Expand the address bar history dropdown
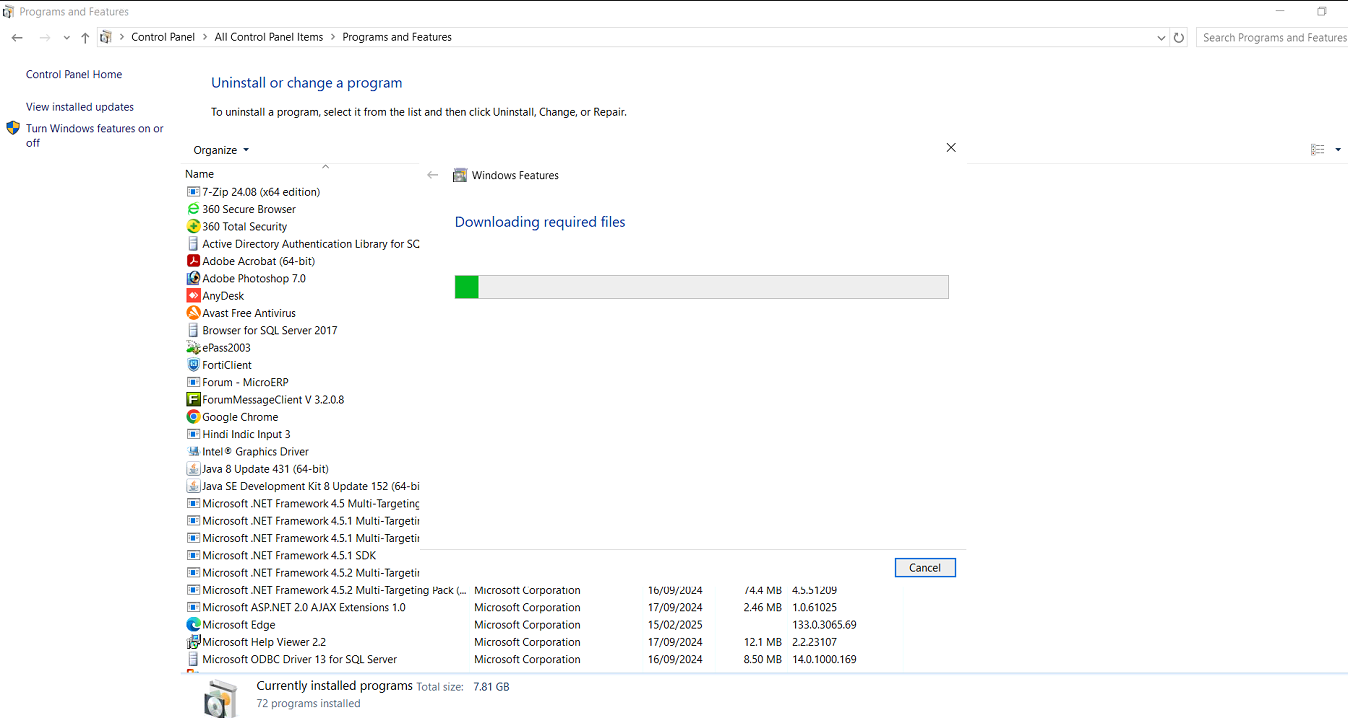This screenshot has width=1348, height=718. (1161, 38)
